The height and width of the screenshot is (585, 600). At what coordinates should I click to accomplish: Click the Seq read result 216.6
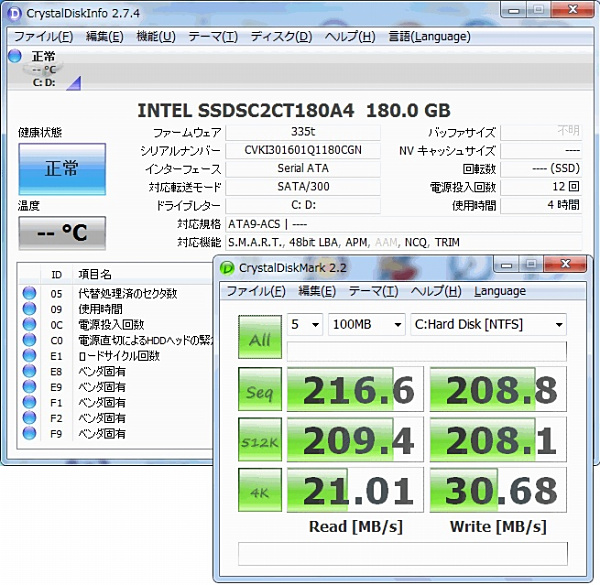[x=355, y=389]
